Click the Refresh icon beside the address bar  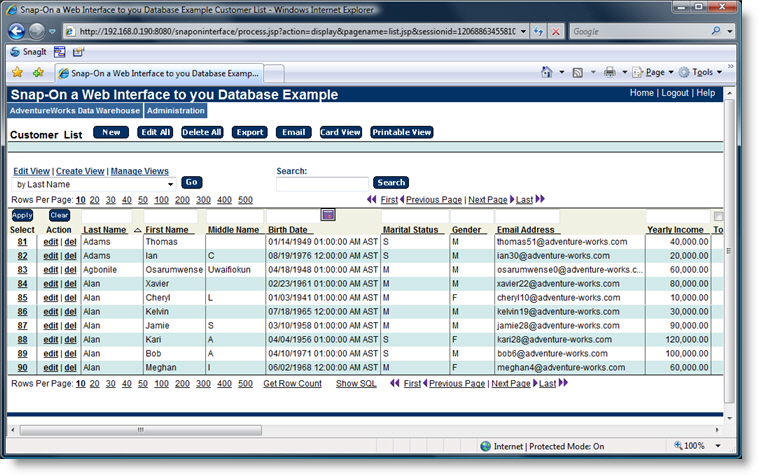(538, 32)
